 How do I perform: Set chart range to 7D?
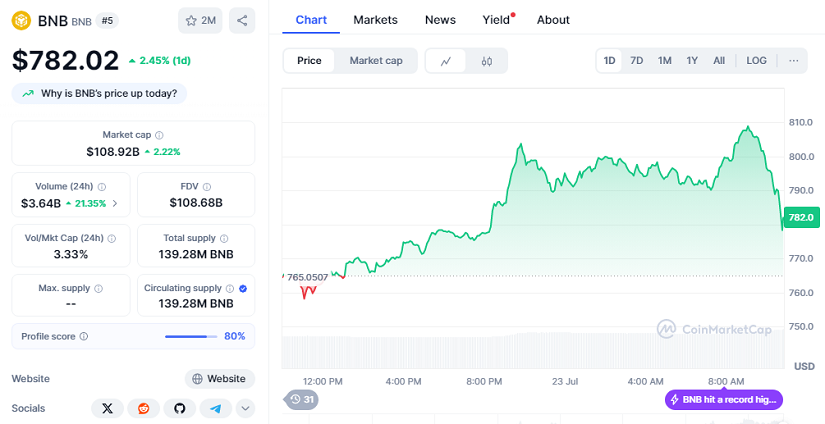pos(637,61)
